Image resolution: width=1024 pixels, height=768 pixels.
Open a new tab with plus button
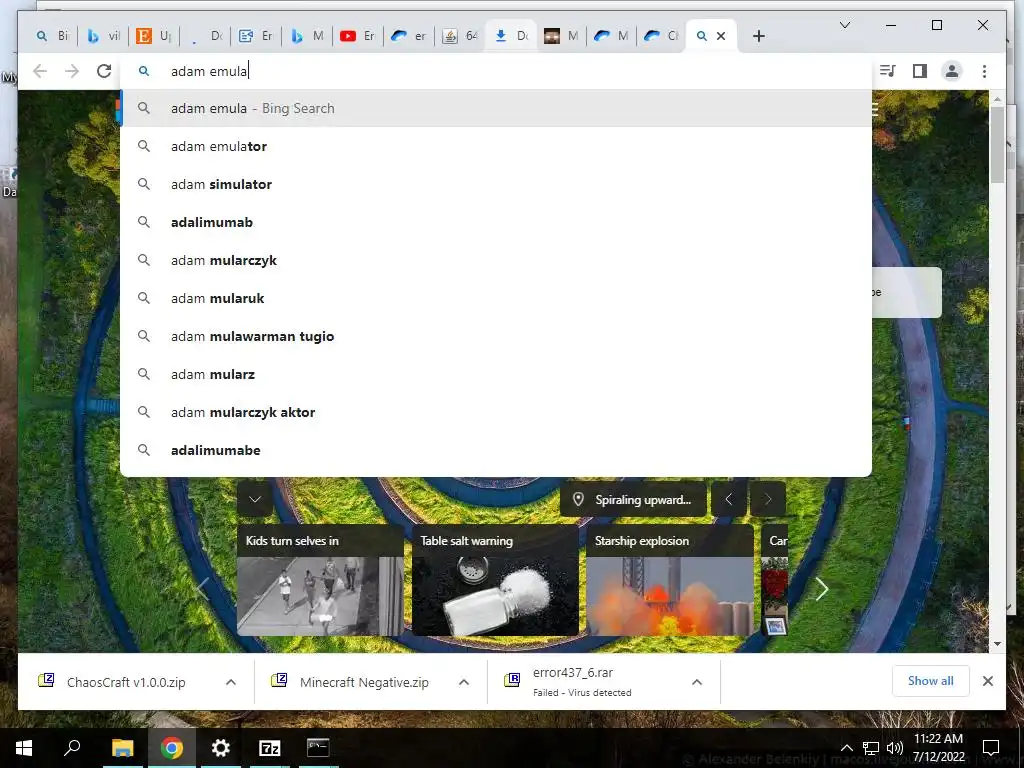pos(758,36)
